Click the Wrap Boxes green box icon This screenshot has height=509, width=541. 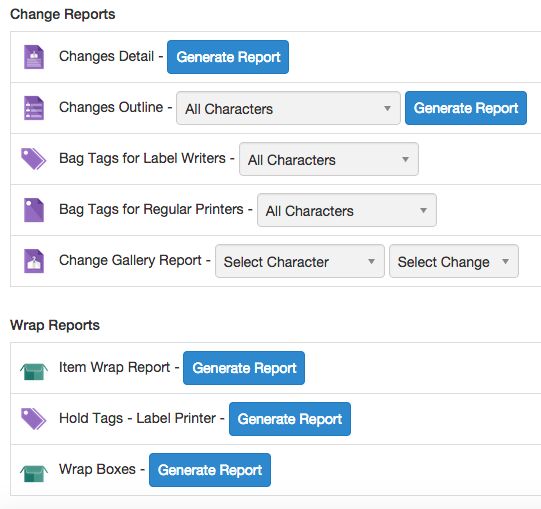click(34, 473)
